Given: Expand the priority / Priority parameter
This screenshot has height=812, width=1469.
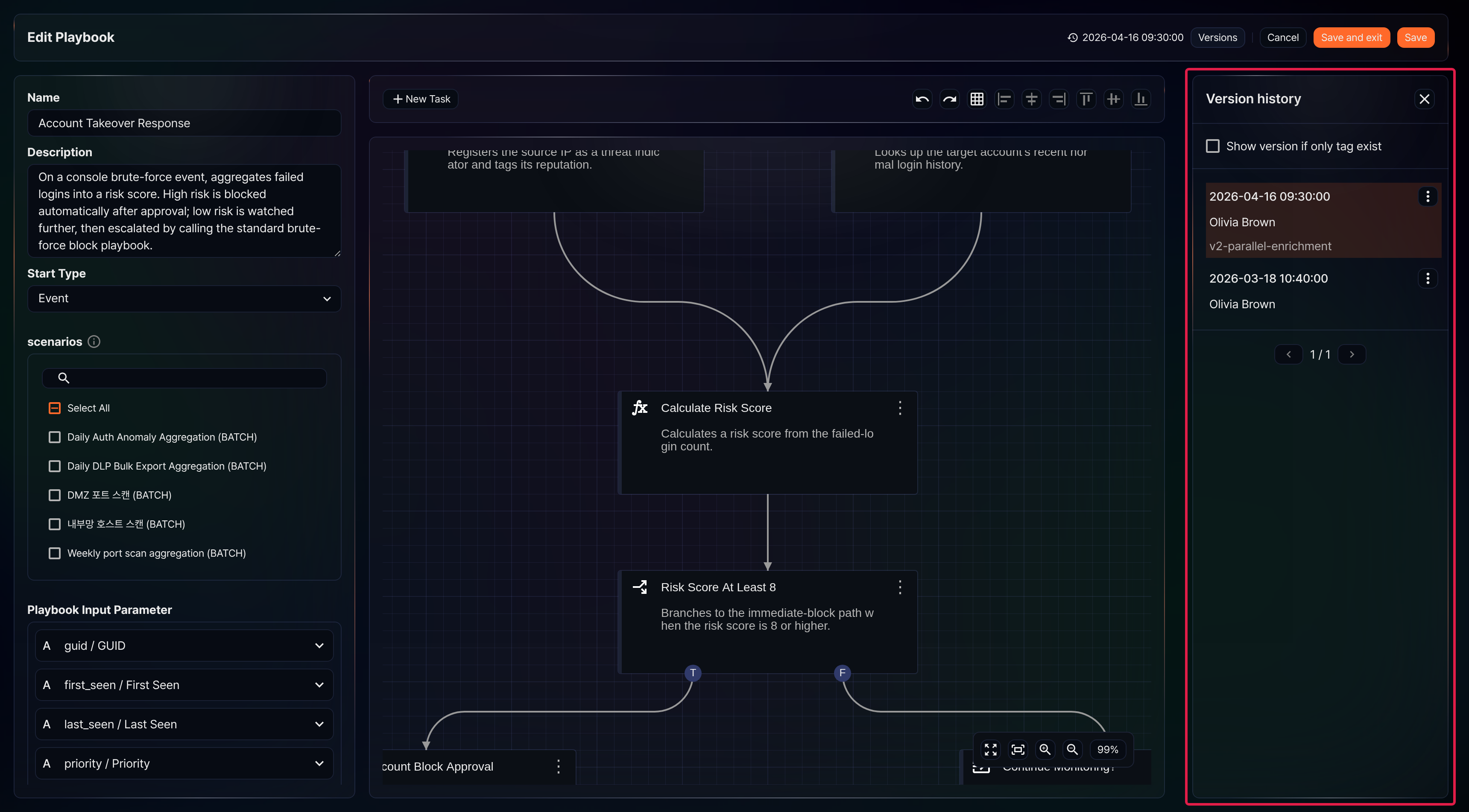Looking at the screenshot, I should point(184,763).
